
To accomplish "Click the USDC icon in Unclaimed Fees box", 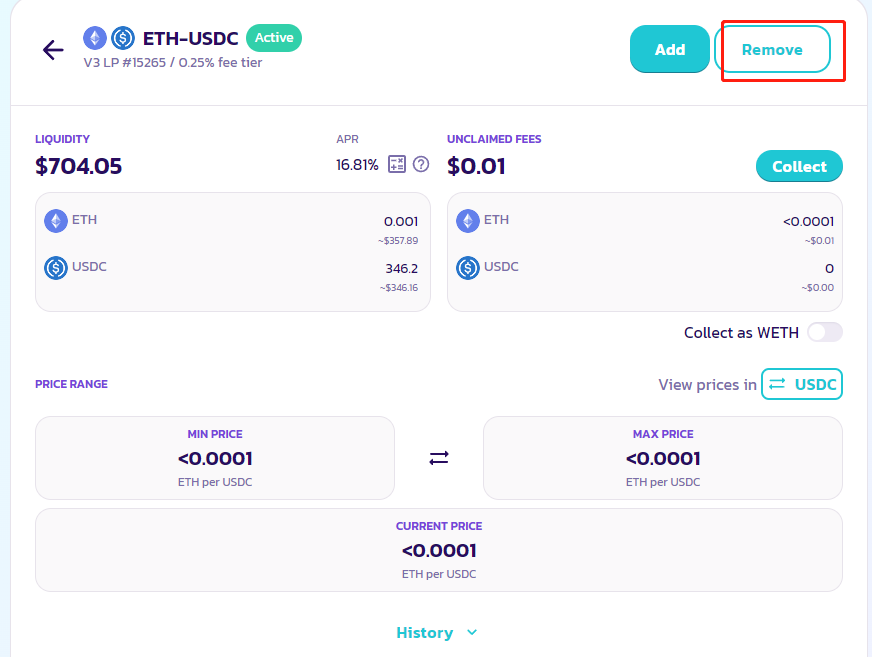I will click(468, 268).
